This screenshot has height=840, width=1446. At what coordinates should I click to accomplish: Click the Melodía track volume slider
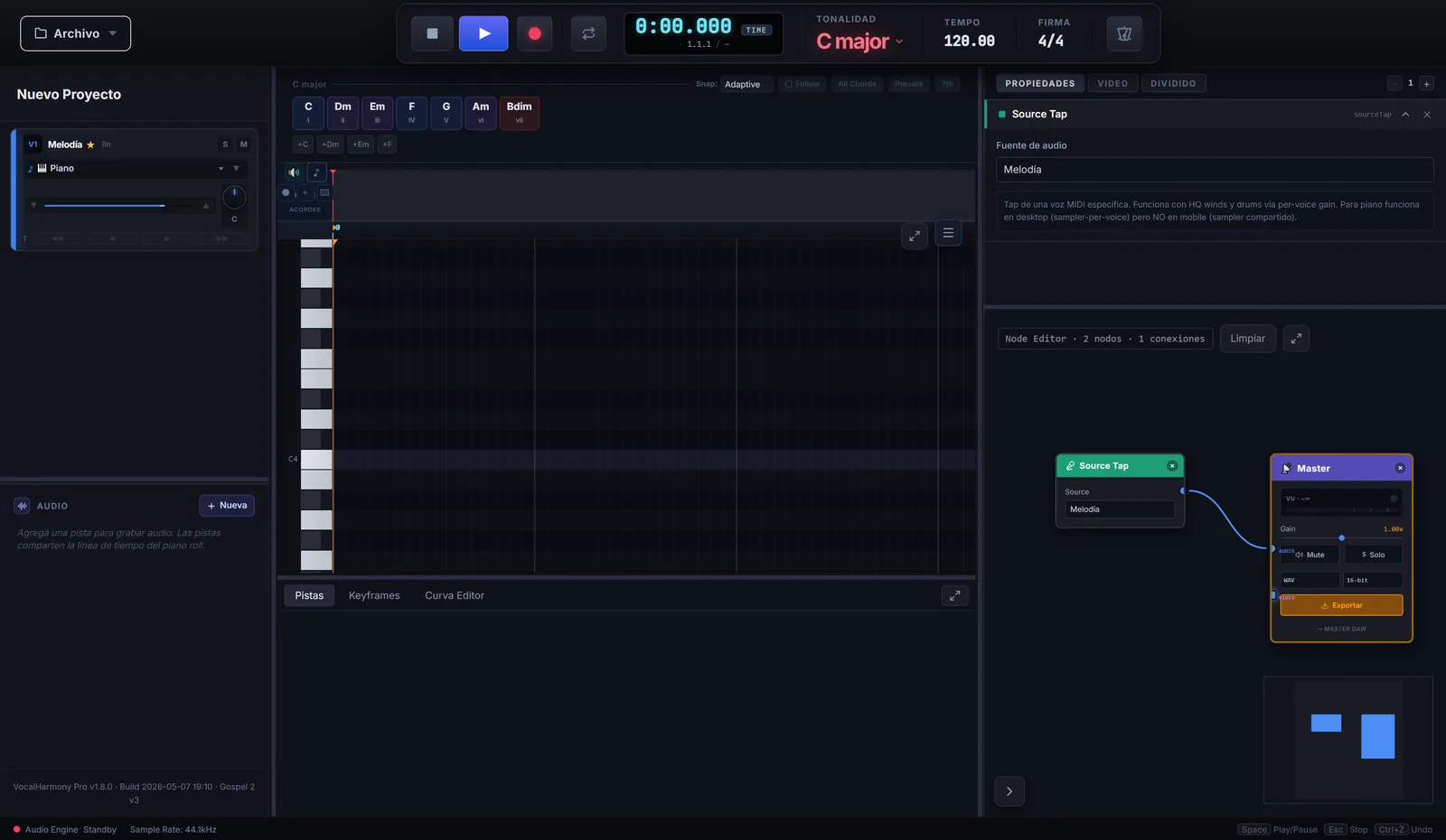[119, 206]
